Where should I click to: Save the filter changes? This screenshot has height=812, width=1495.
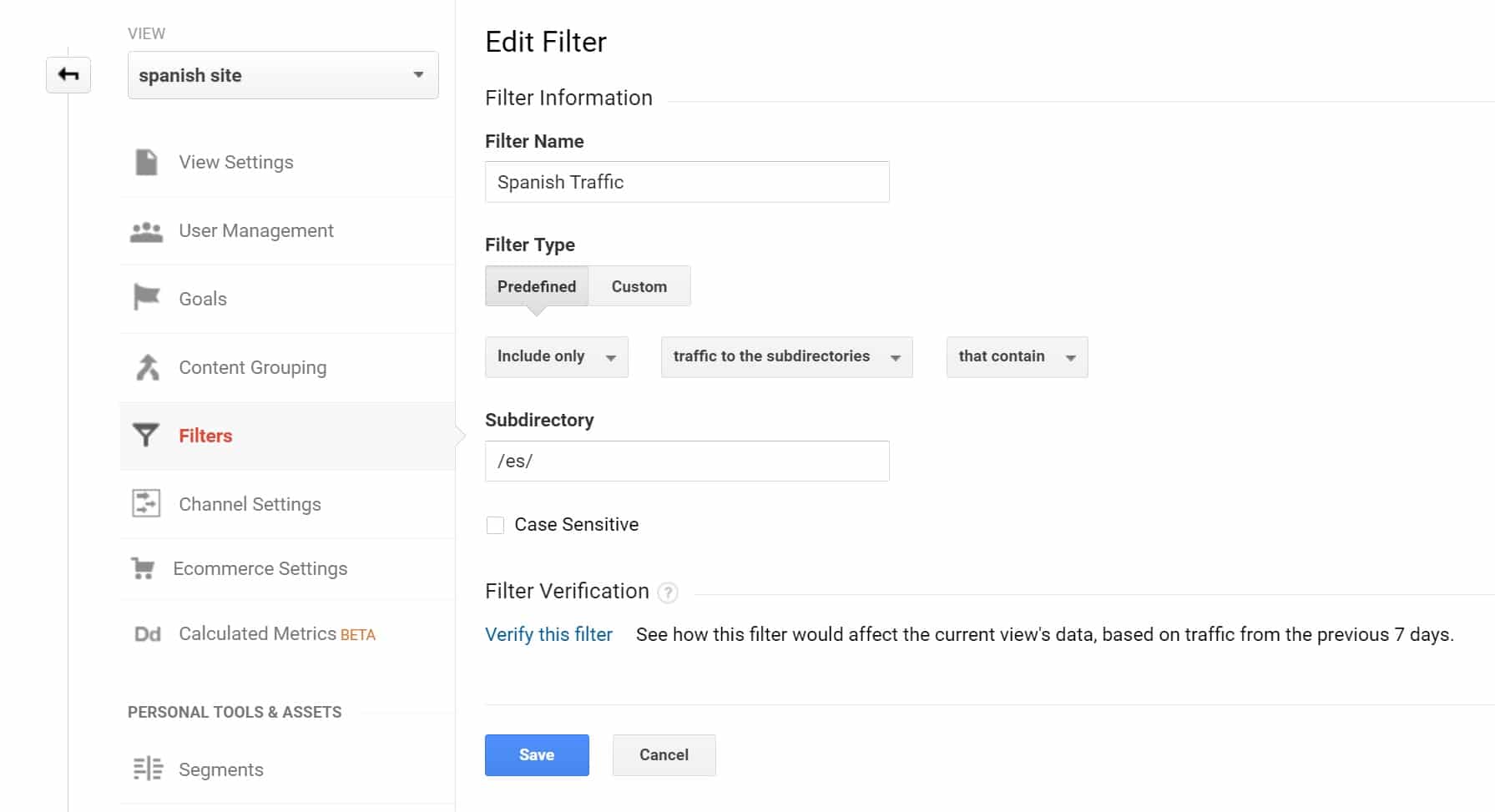[537, 755]
